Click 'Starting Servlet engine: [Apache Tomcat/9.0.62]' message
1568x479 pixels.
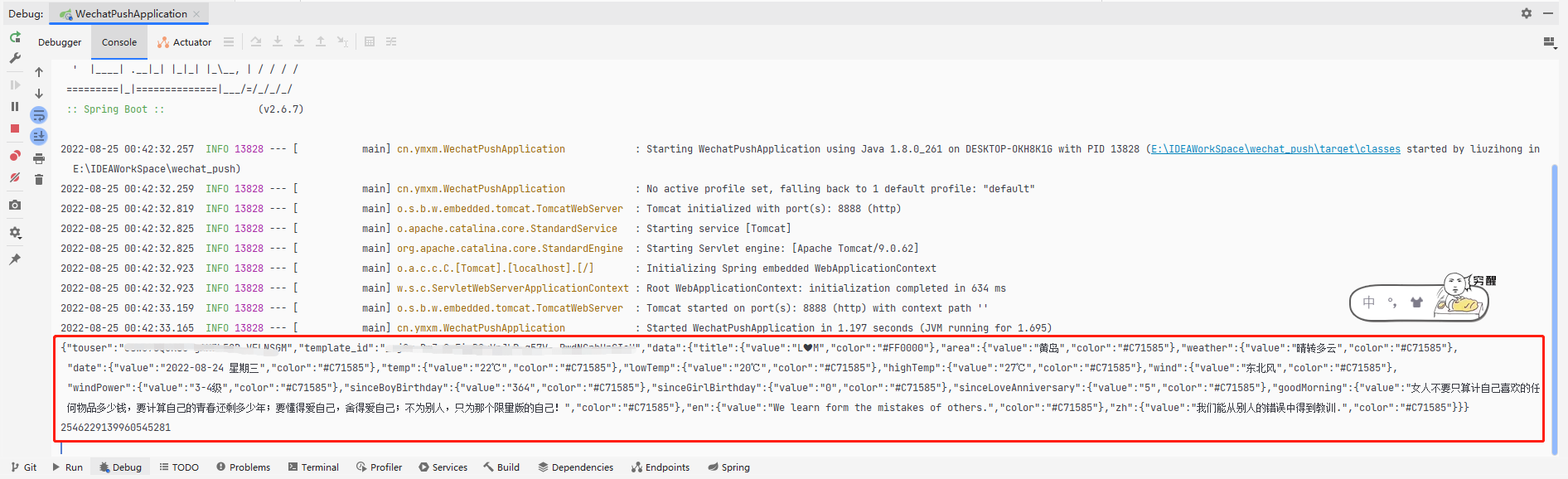tap(782, 249)
